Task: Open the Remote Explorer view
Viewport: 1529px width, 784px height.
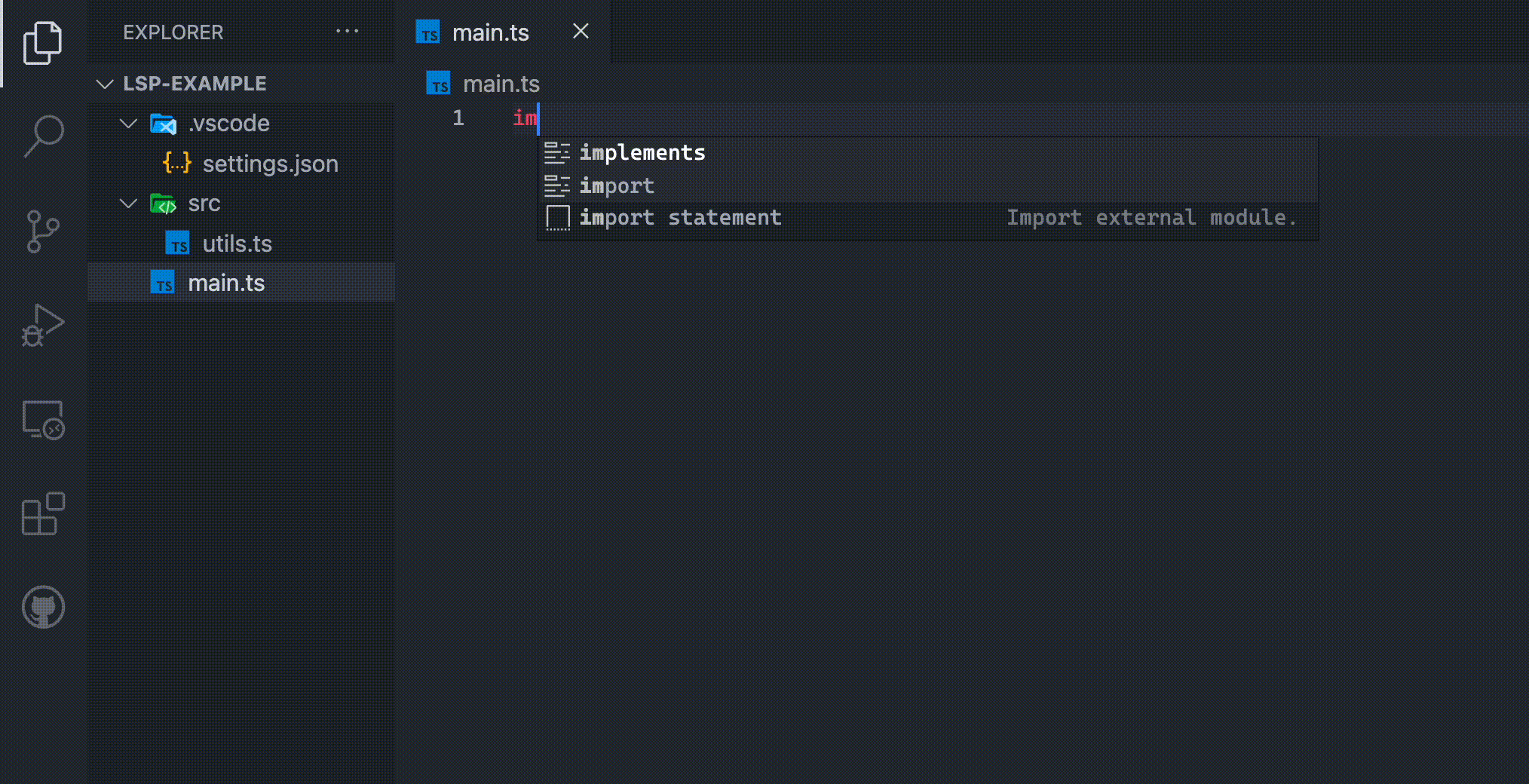Action: 43,420
